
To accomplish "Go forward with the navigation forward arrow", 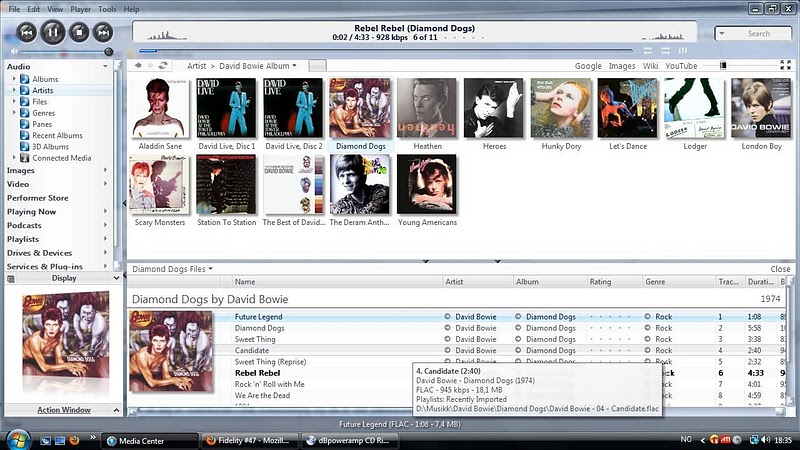I will point(151,65).
